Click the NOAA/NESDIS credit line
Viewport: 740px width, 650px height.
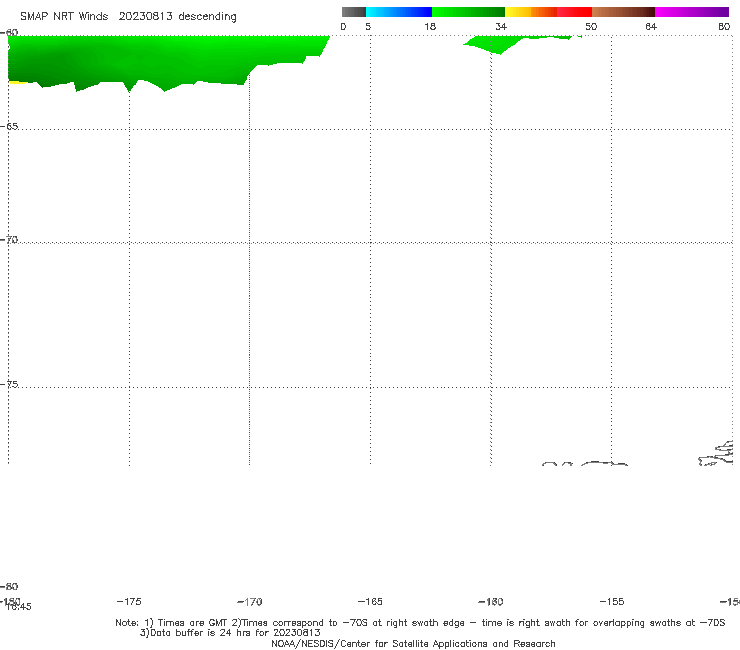(413, 643)
